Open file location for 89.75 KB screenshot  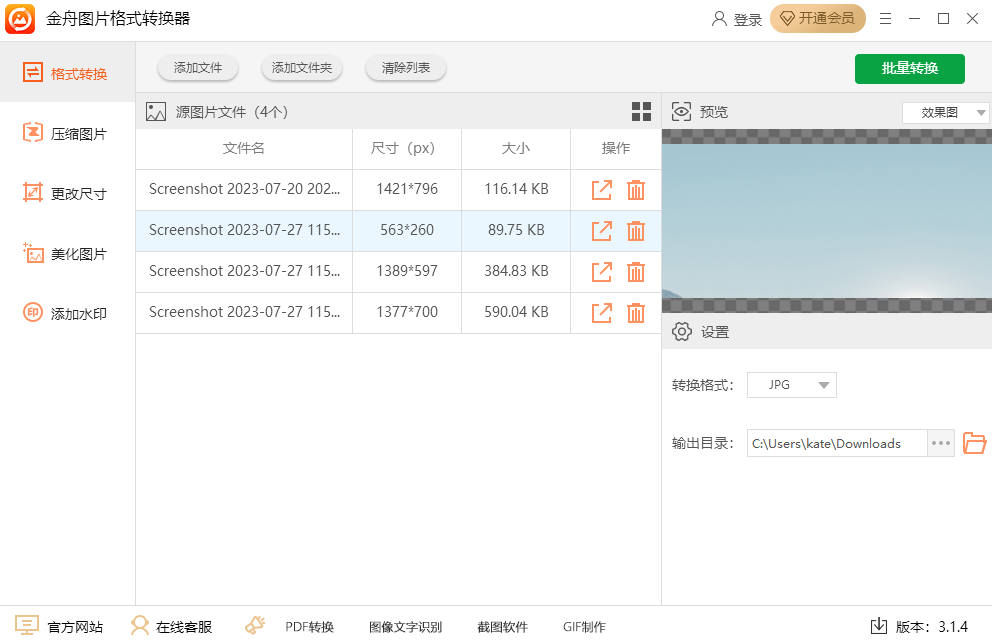point(602,231)
